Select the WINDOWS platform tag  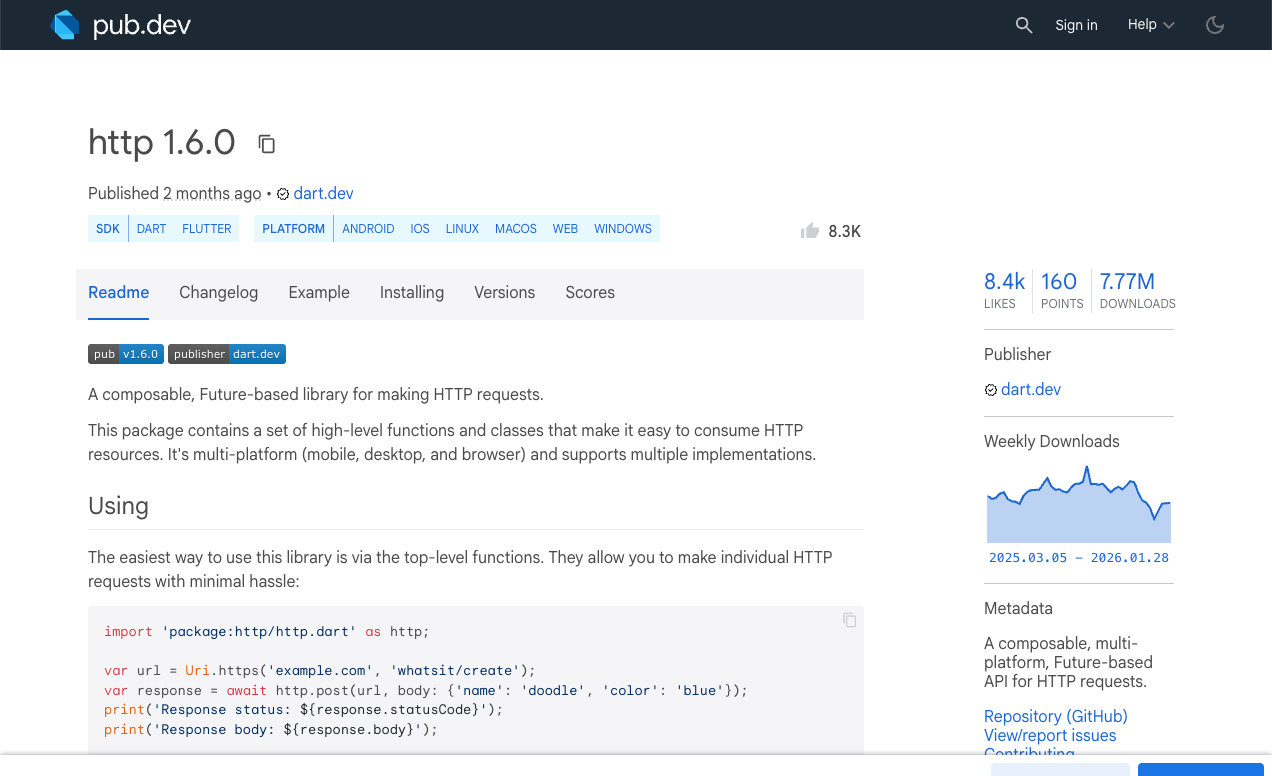[623, 229]
